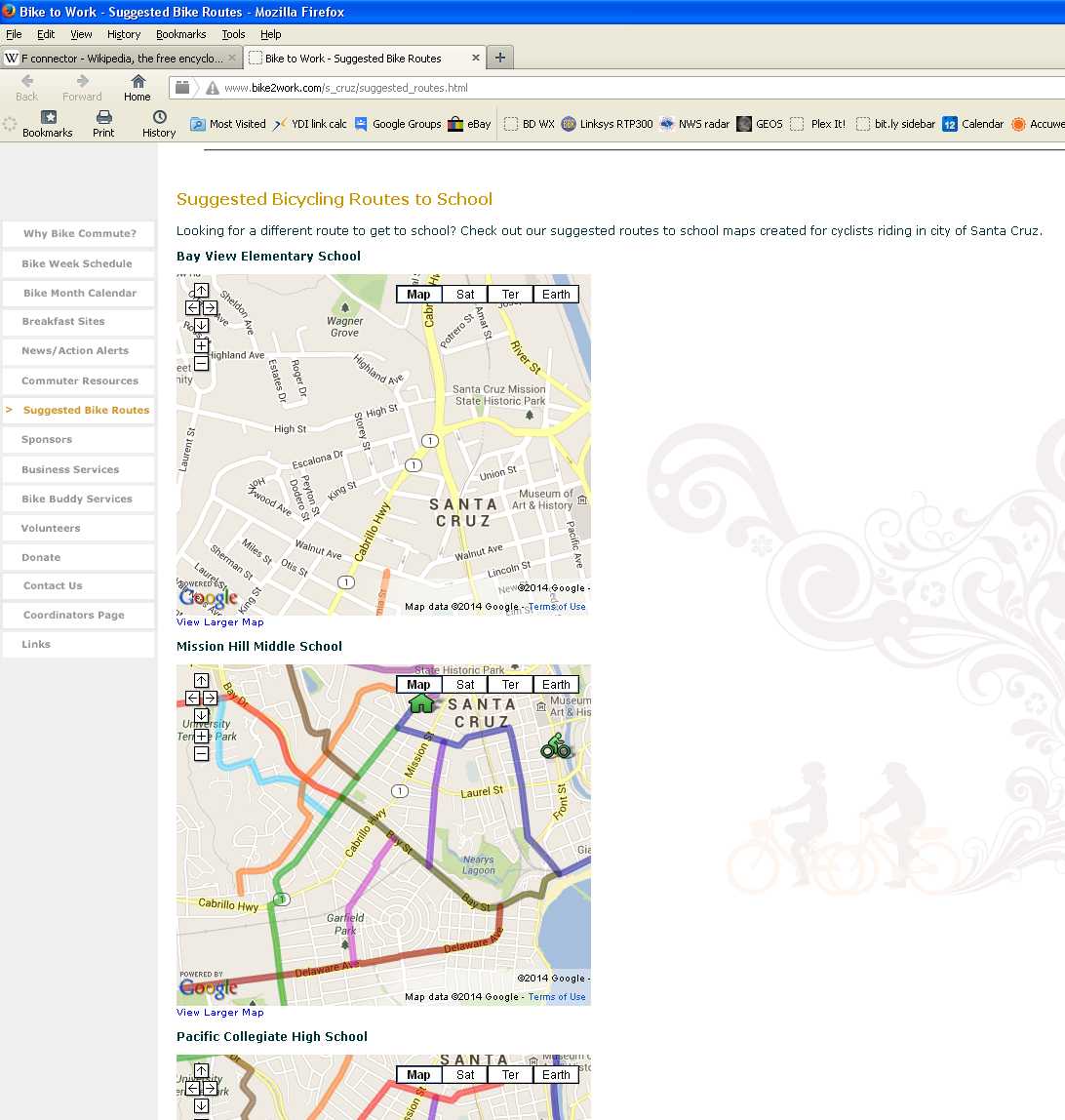Click the Bookmarks star toolbar icon
The width and height of the screenshot is (1065, 1120).
(48, 118)
